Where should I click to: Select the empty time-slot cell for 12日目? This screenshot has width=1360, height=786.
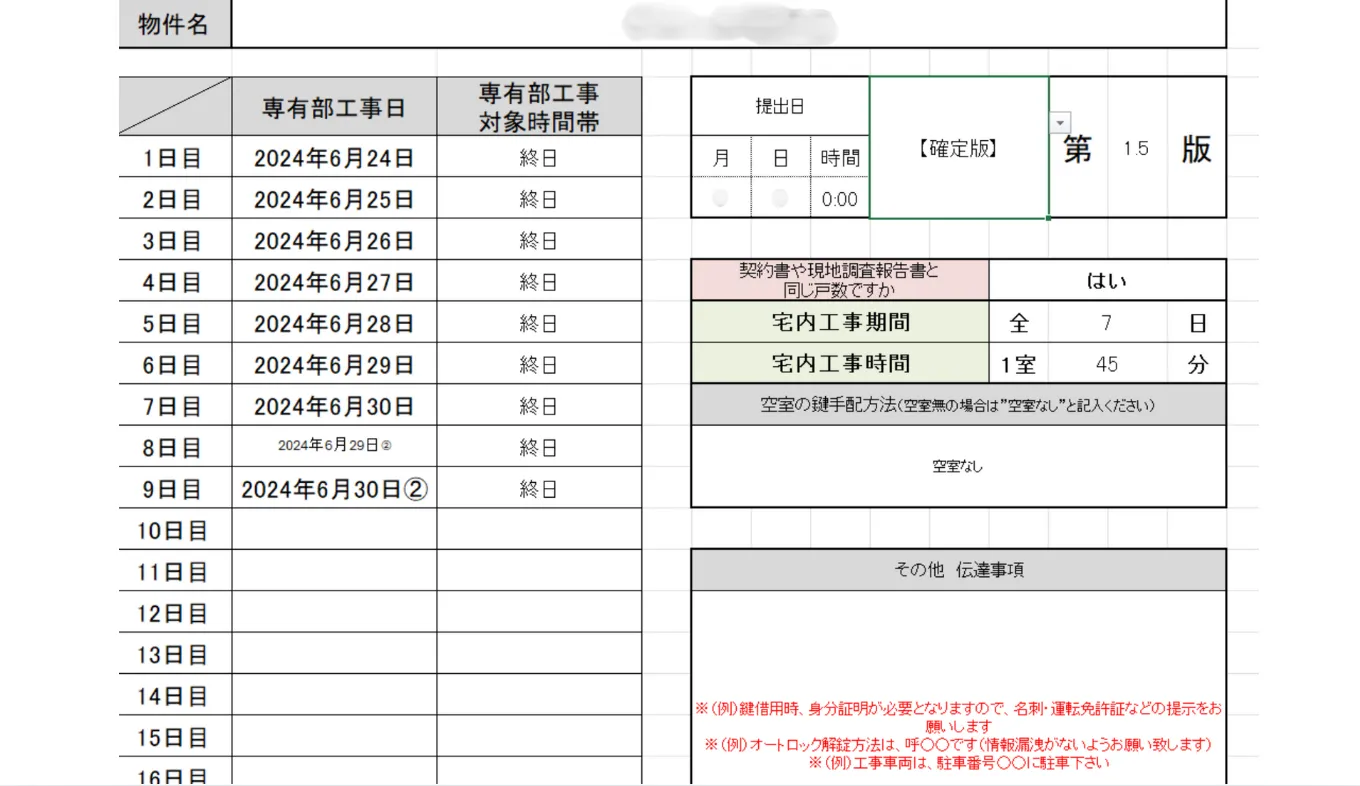pyautogui.click(x=538, y=613)
